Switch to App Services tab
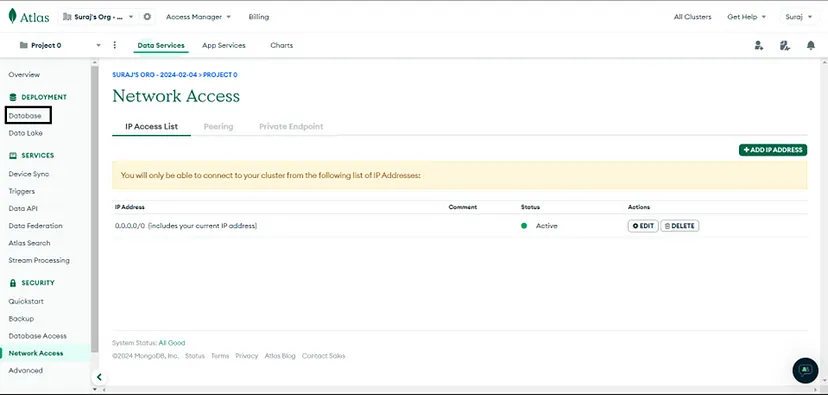 [224, 45]
